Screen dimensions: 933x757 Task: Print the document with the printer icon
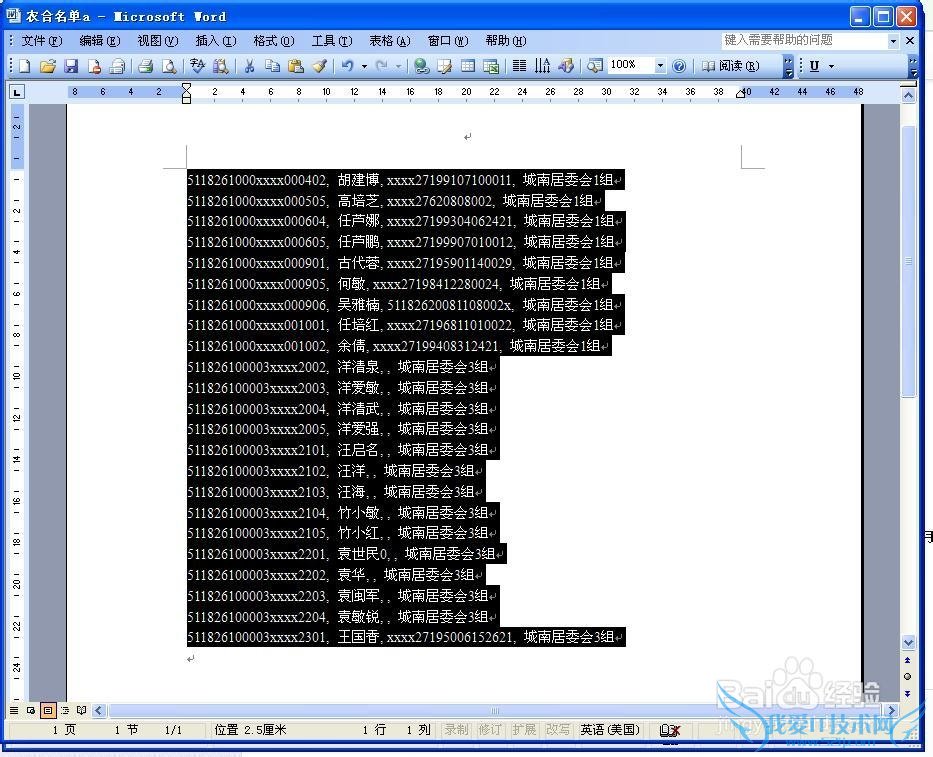(145, 66)
